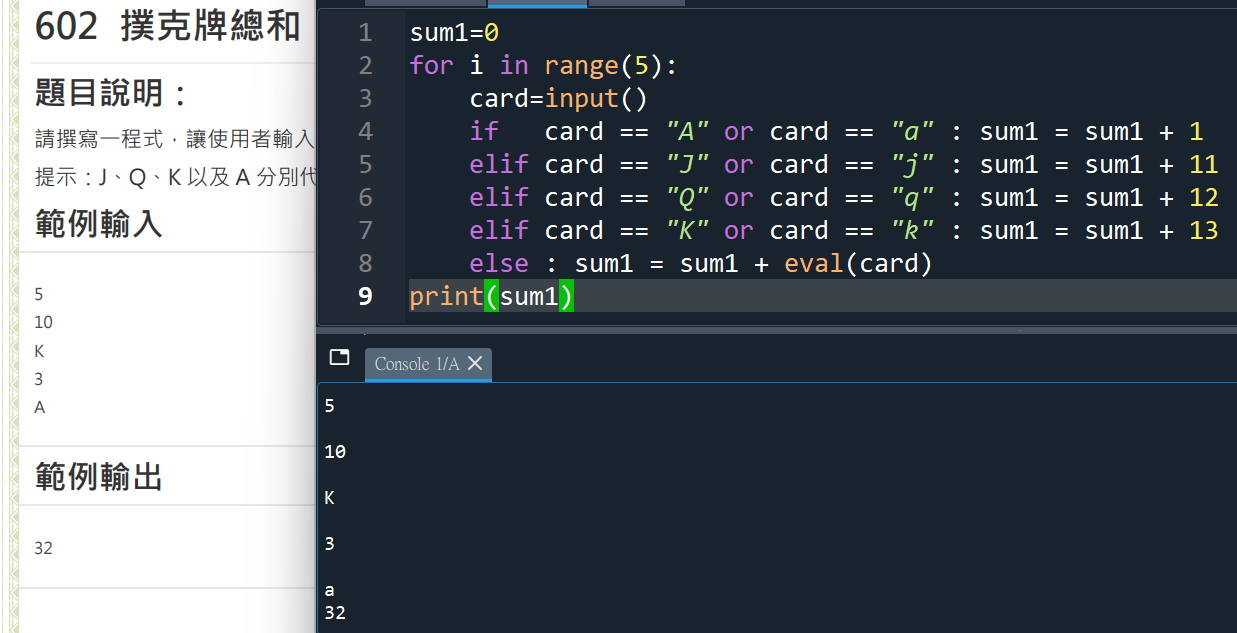
Task: Click the printed result 32 in the console
Action: pos(335,613)
